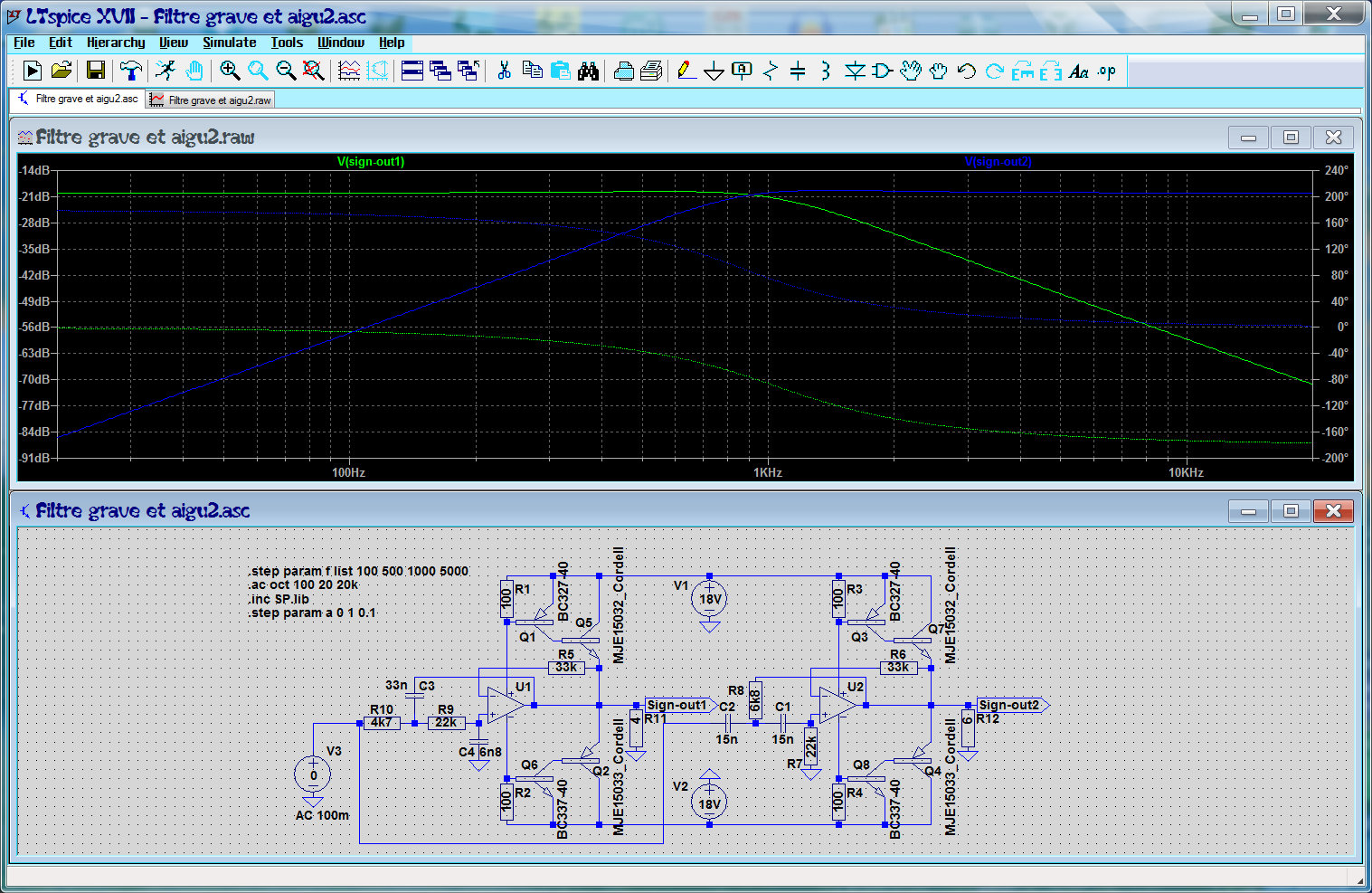Select the Diode tool

click(854, 71)
